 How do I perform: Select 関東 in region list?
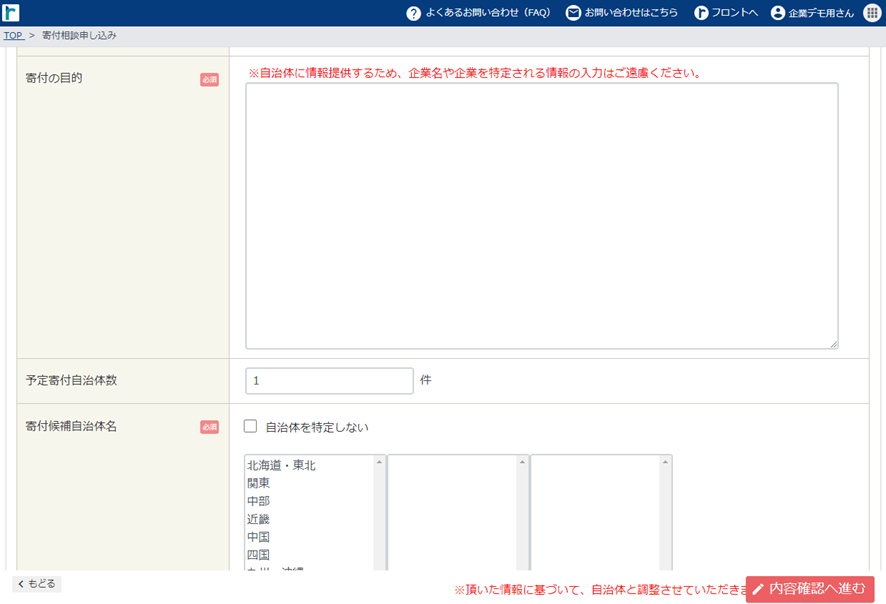(x=258, y=483)
